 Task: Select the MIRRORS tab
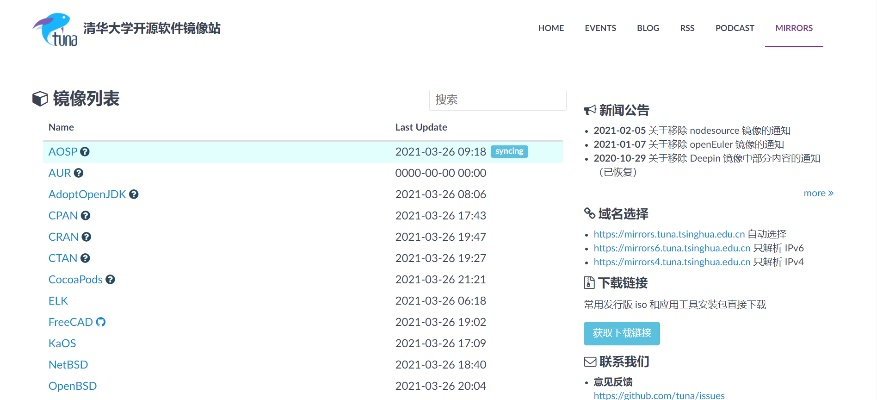pyautogui.click(x=794, y=28)
